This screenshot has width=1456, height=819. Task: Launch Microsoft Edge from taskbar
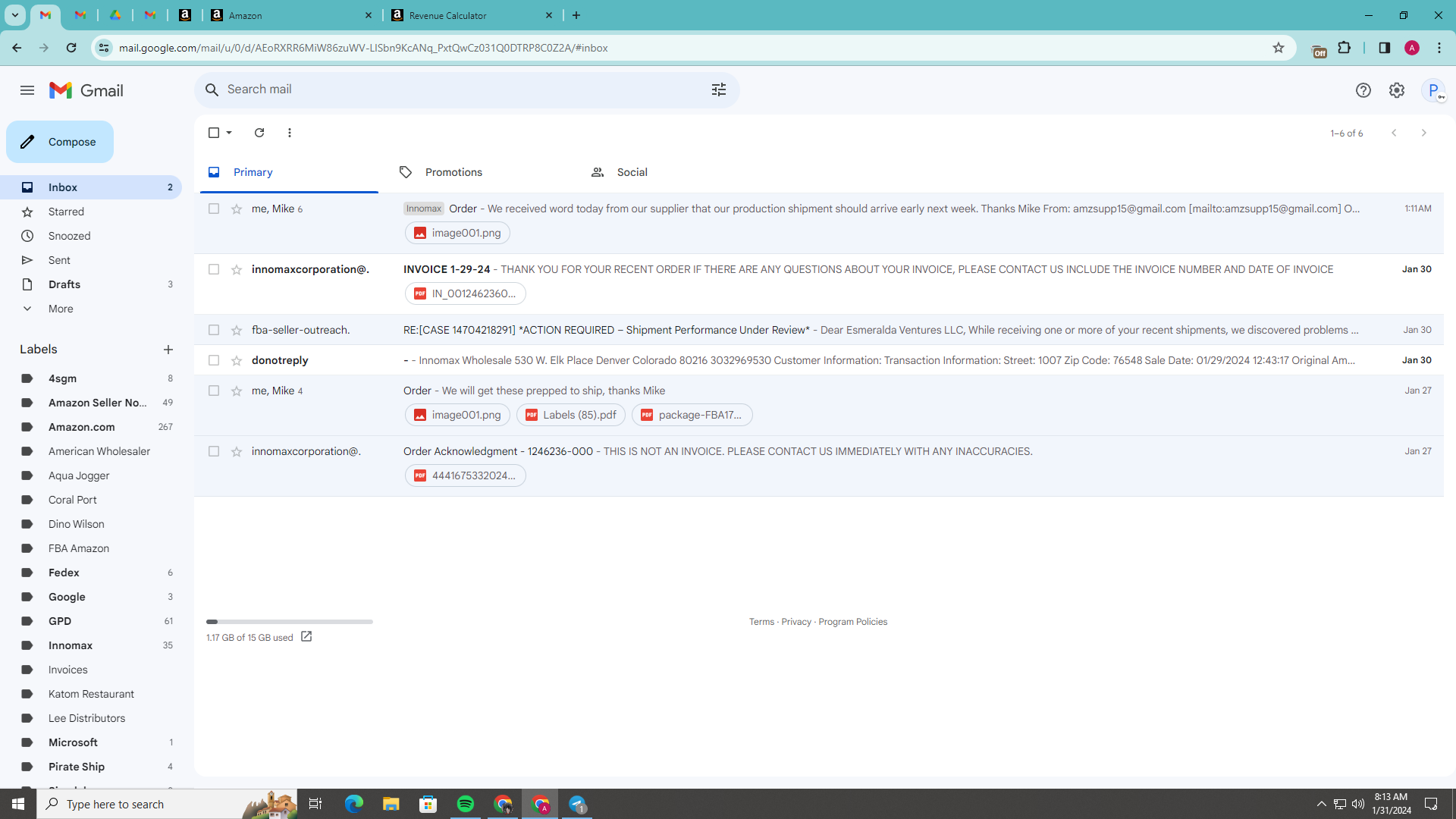(353, 804)
